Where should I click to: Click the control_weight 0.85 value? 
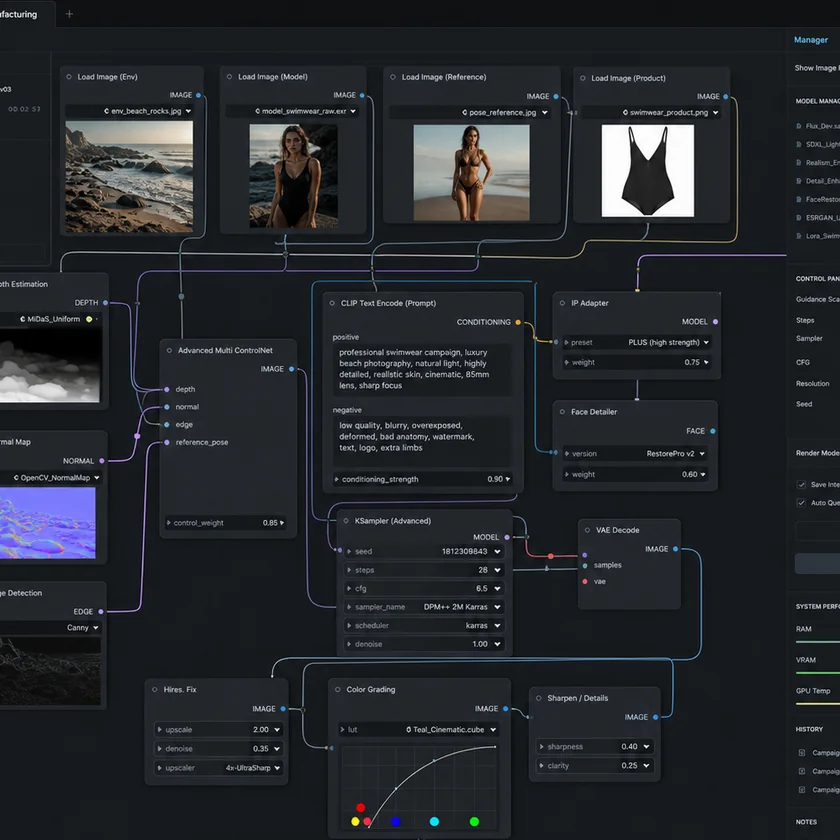coord(270,523)
